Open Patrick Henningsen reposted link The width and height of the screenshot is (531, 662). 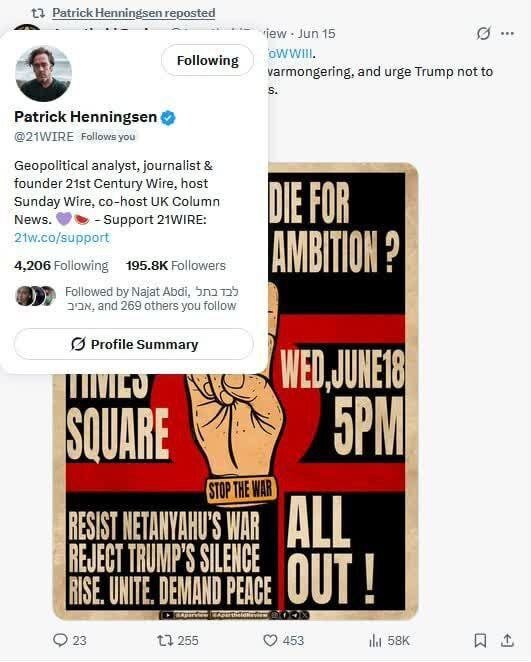click(134, 13)
